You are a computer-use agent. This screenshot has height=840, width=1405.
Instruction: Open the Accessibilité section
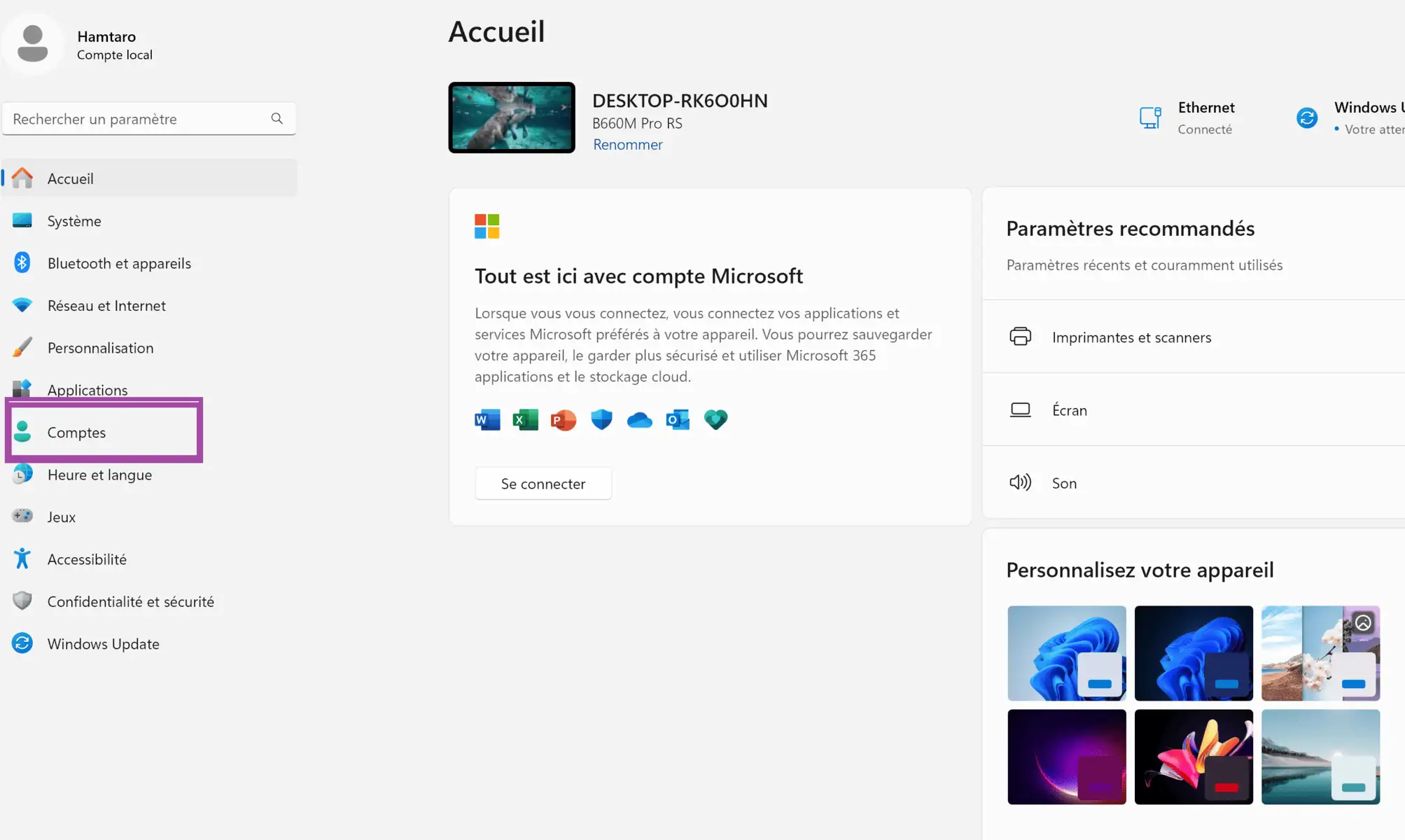(x=87, y=559)
